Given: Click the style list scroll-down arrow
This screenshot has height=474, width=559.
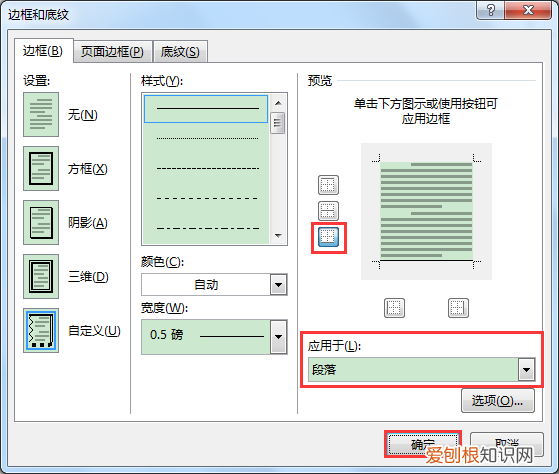Looking at the screenshot, I should pos(278,236).
